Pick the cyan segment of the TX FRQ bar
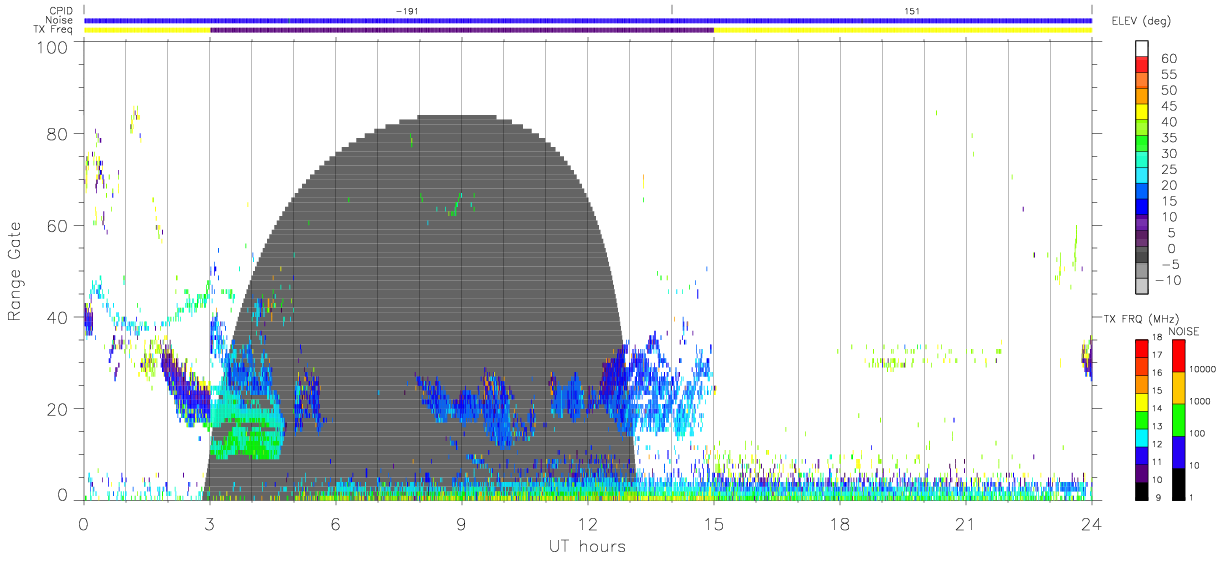 pos(1142,437)
